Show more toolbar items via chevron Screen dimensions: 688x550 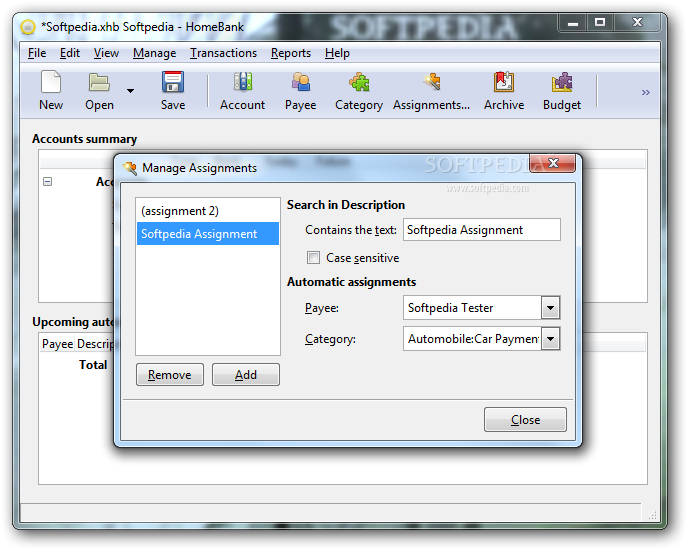point(645,92)
